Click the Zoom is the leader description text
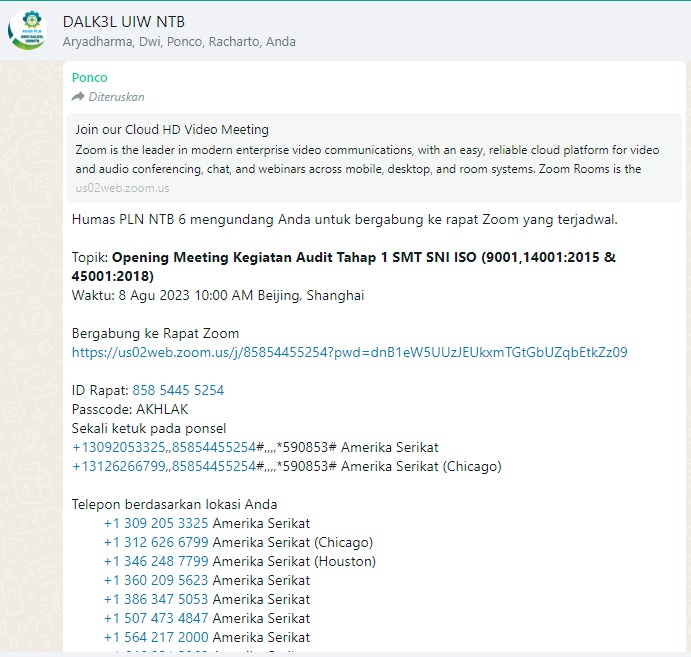Image resolution: width=691 pixels, height=657 pixels. pyautogui.click(x=367, y=160)
